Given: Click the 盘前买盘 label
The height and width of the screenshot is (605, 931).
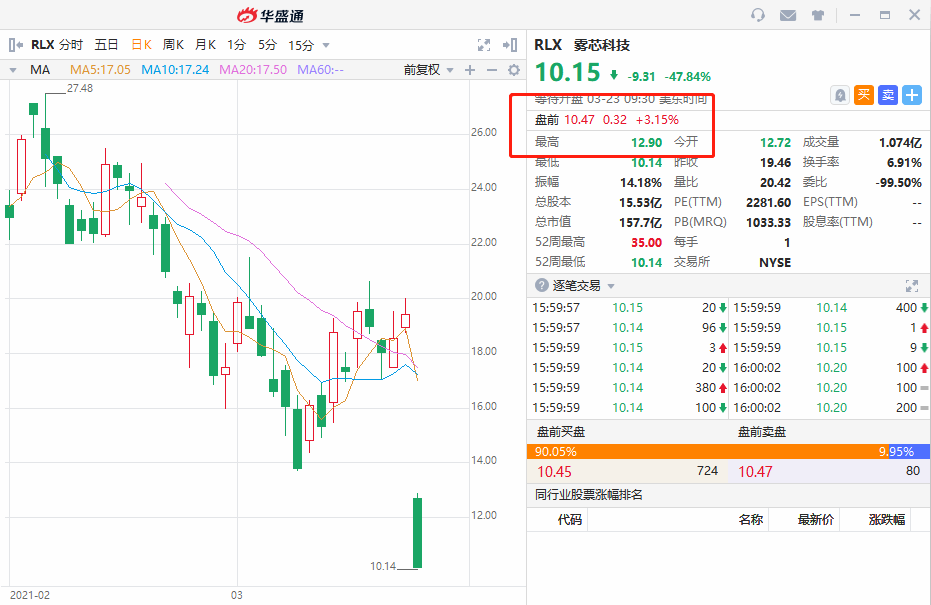Looking at the screenshot, I should point(561,432).
